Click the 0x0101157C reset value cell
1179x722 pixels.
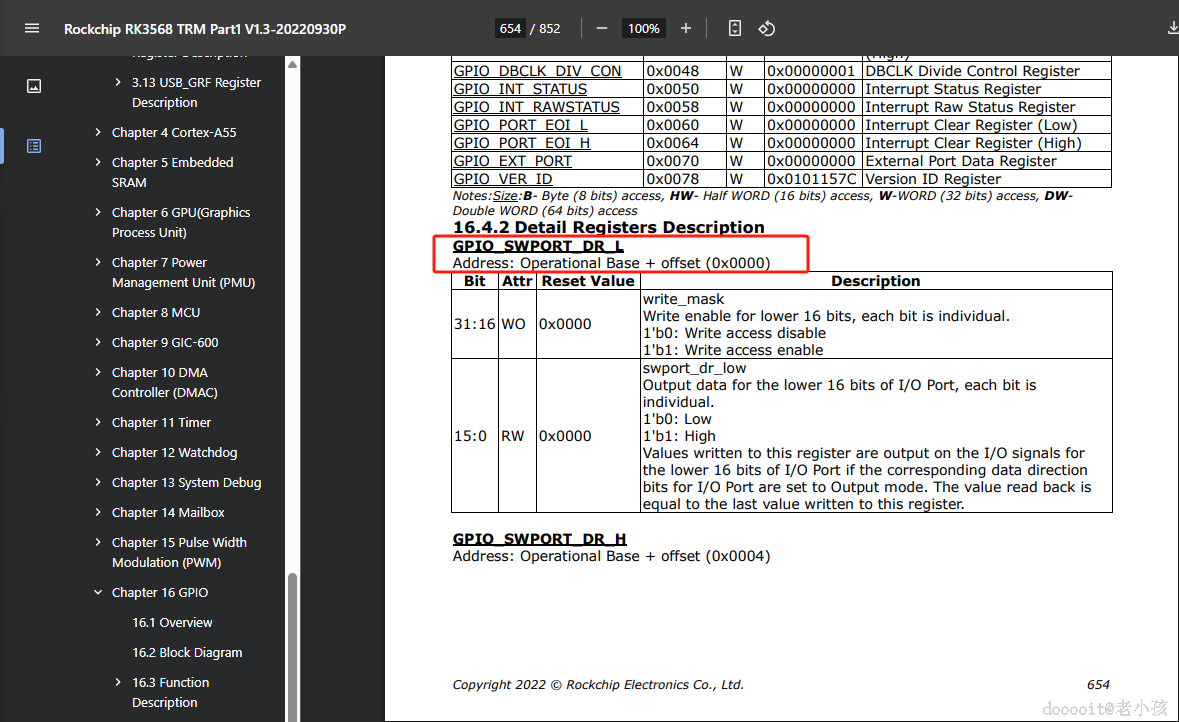[812, 179]
